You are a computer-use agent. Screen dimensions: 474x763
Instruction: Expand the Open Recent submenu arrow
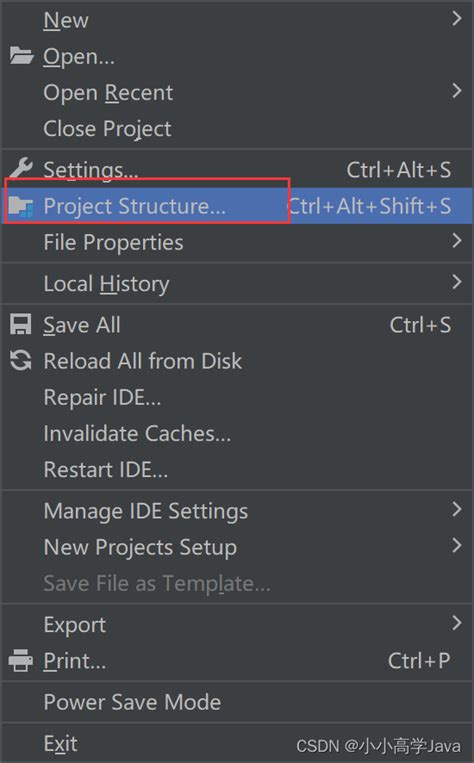coord(456,91)
